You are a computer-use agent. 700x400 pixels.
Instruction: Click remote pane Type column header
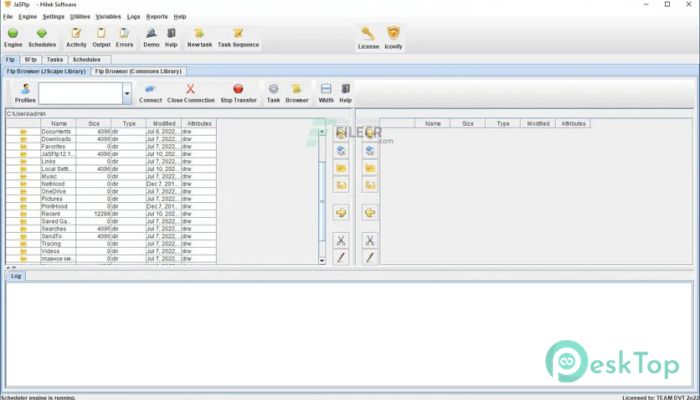(x=503, y=123)
